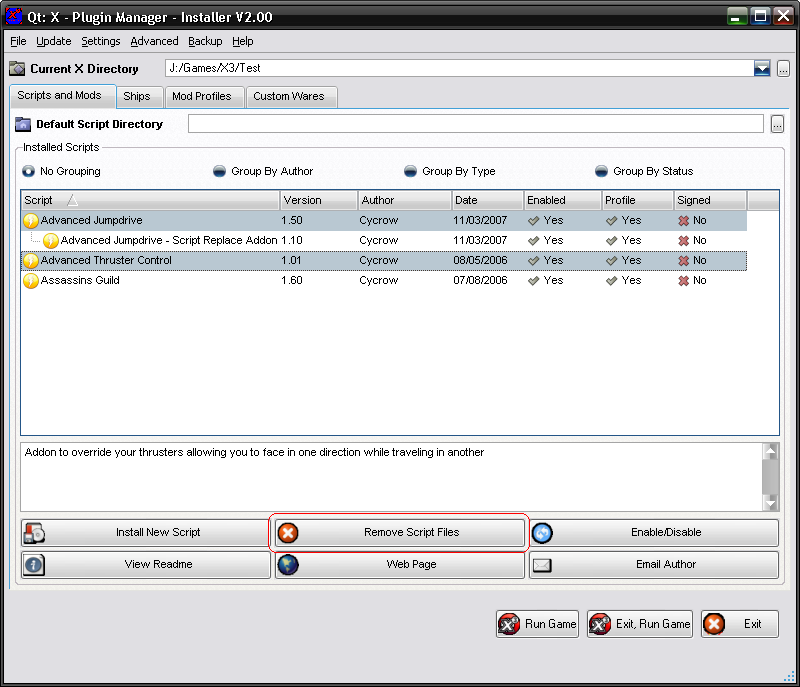The width and height of the screenshot is (800, 687).
Task: Click the View Readme button label
Action: pyautogui.click(x=159, y=565)
